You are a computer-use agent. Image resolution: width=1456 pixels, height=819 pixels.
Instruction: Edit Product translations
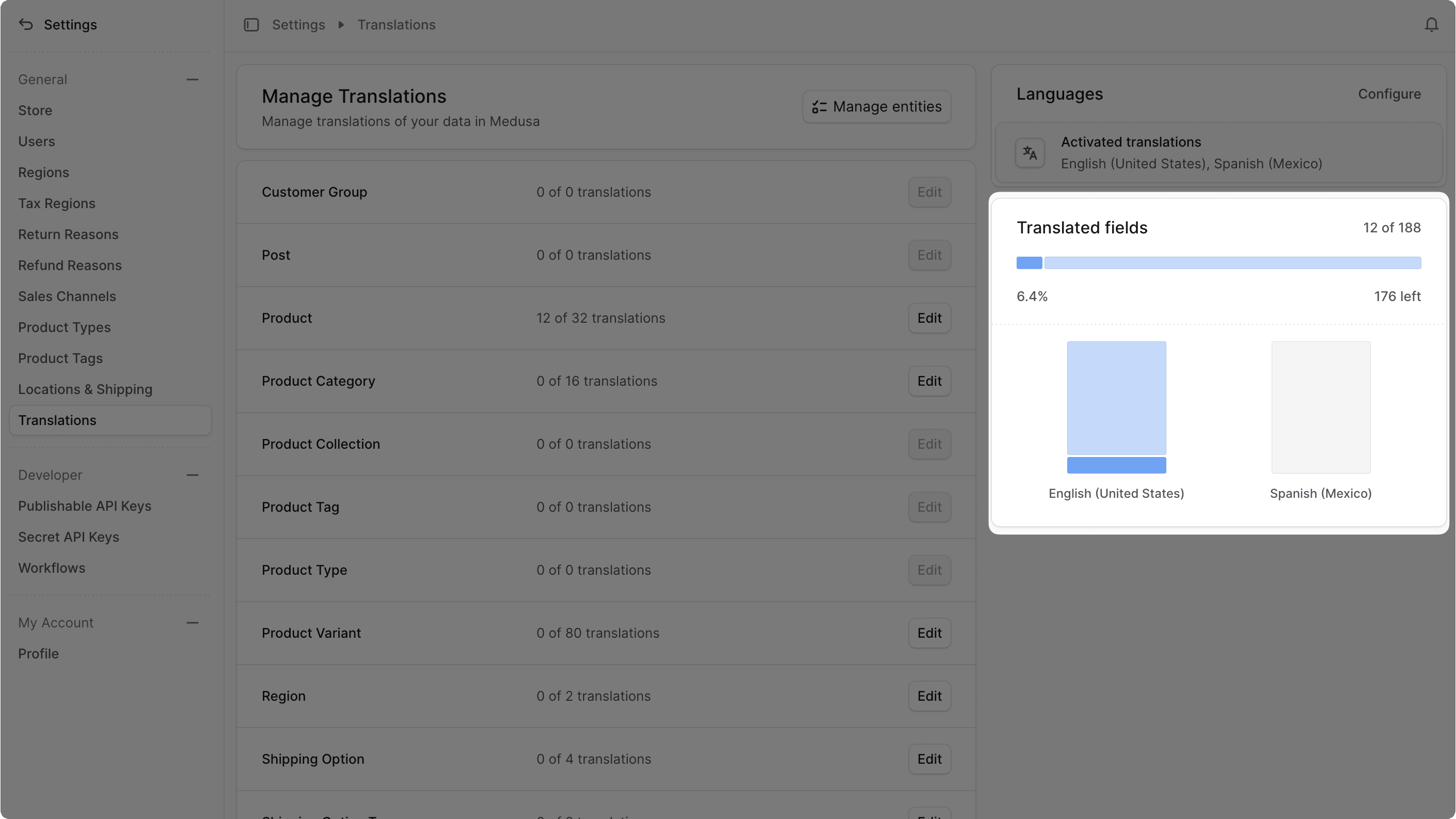point(929,318)
